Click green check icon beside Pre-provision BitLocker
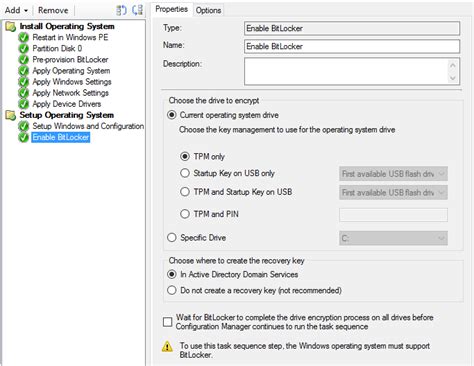This screenshot has height=366, width=474. point(24,60)
